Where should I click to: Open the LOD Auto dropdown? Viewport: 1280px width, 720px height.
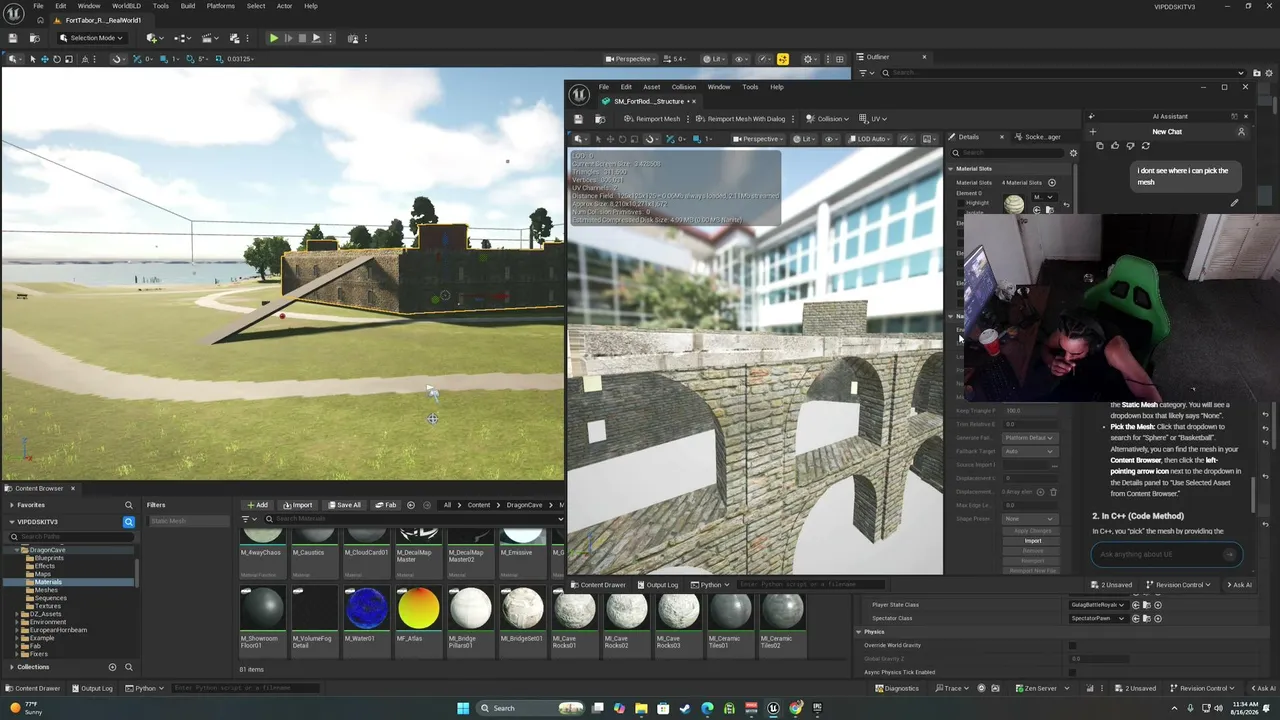[868, 139]
